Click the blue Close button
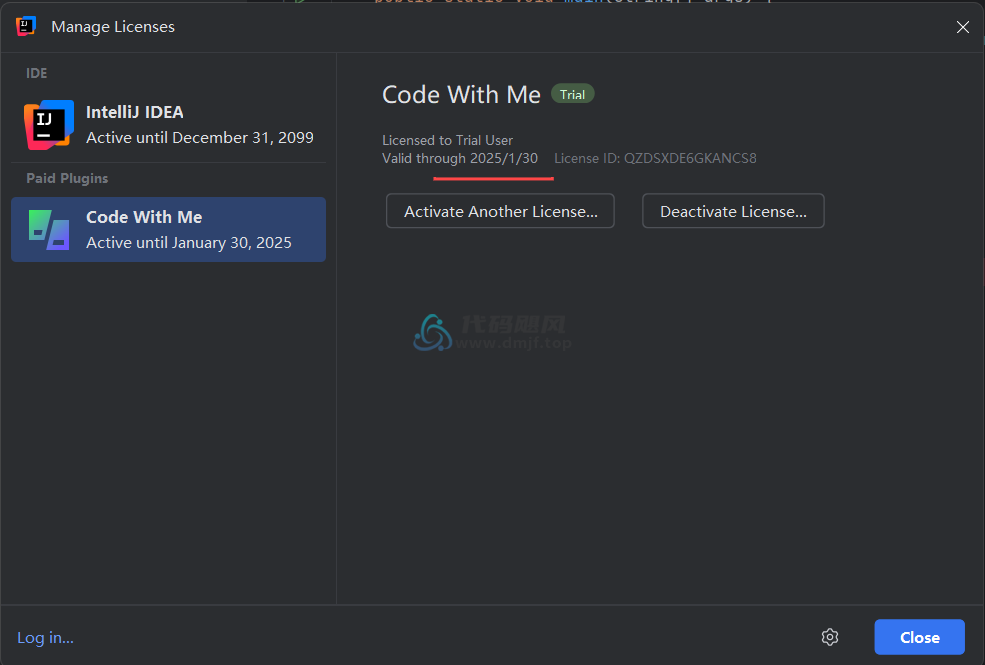985x665 pixels. (919, 637)
